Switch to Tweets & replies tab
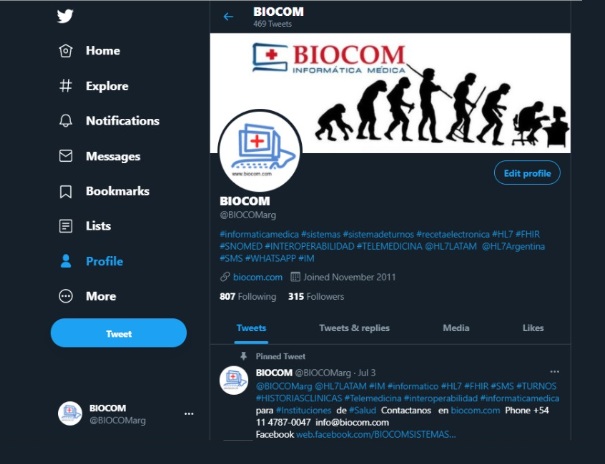This screenshot has width=605, height=464. 354,328
